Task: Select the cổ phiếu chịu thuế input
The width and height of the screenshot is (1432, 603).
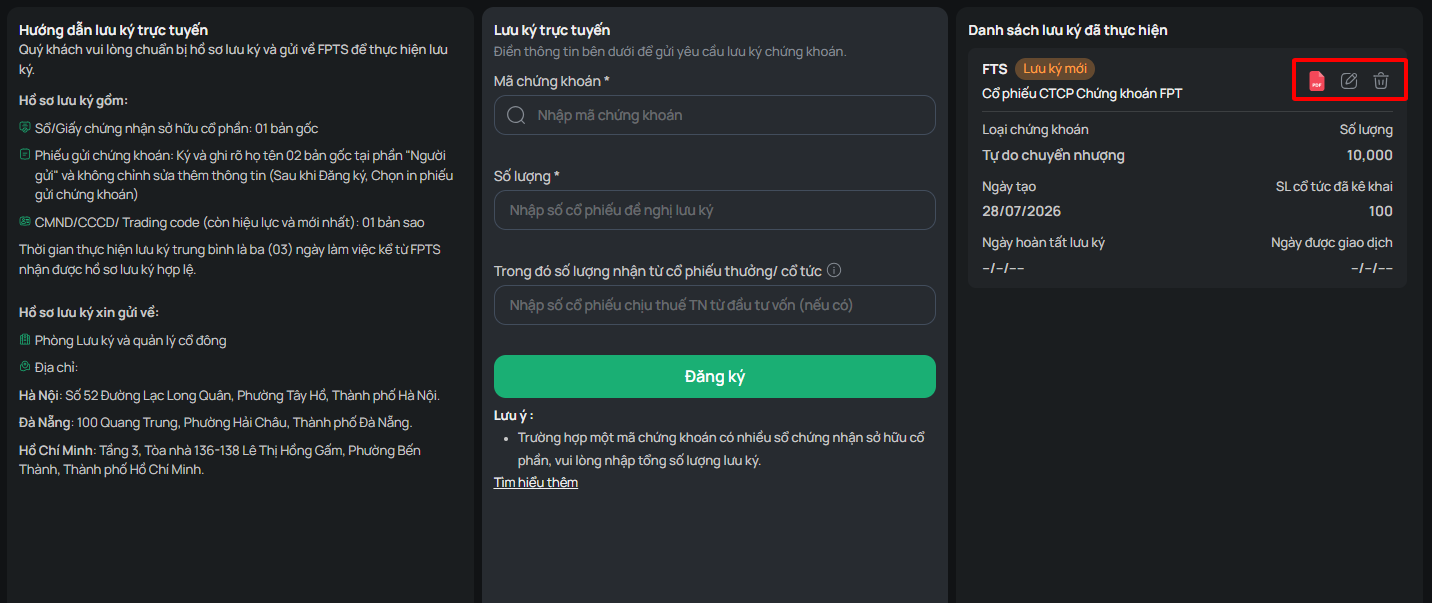Action: pyautogui.click(x=715, y=305)
